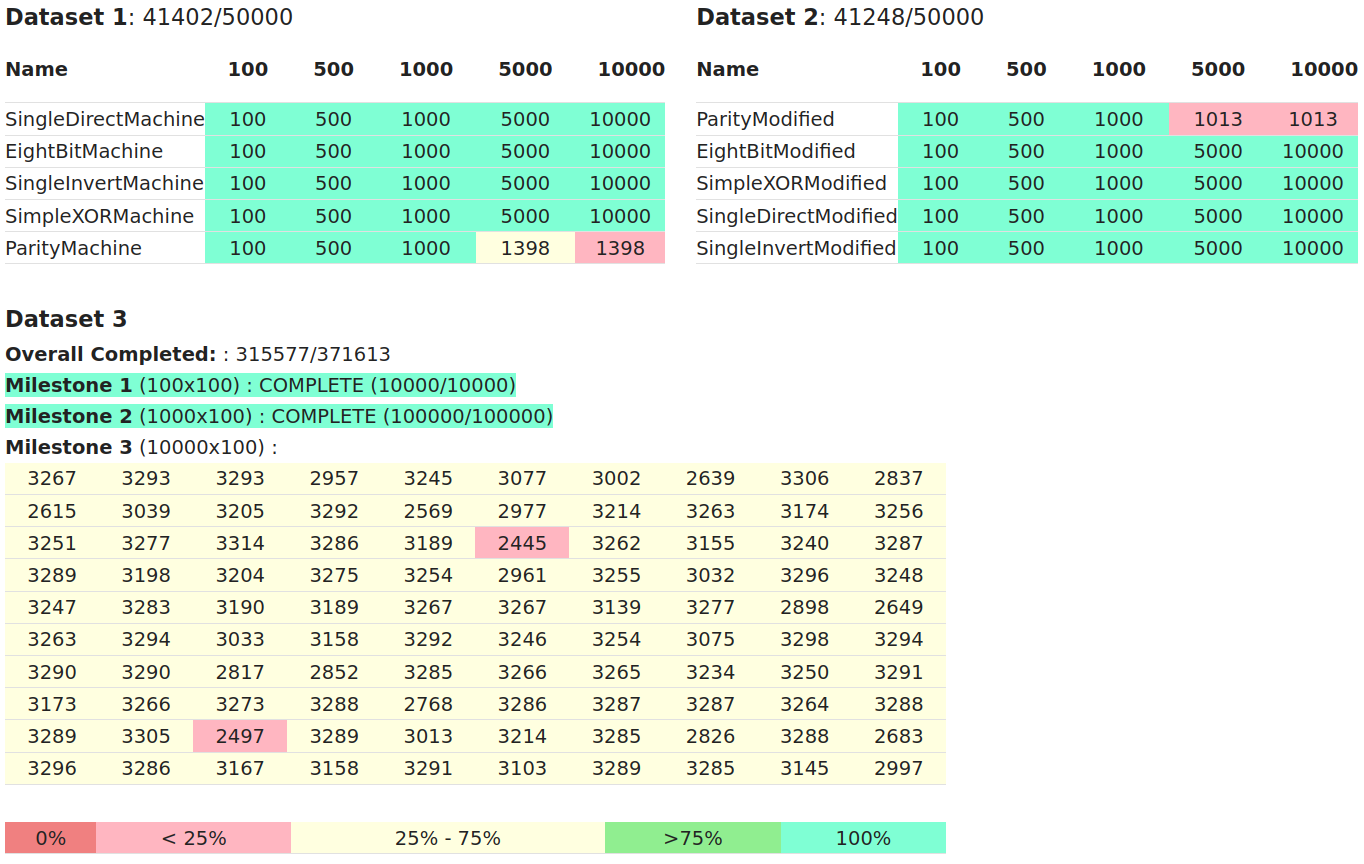This screenshot has height=864, width=1364.
Task: Click the 3033 cell in Milestone 3 grid
Action: (240, 639)
